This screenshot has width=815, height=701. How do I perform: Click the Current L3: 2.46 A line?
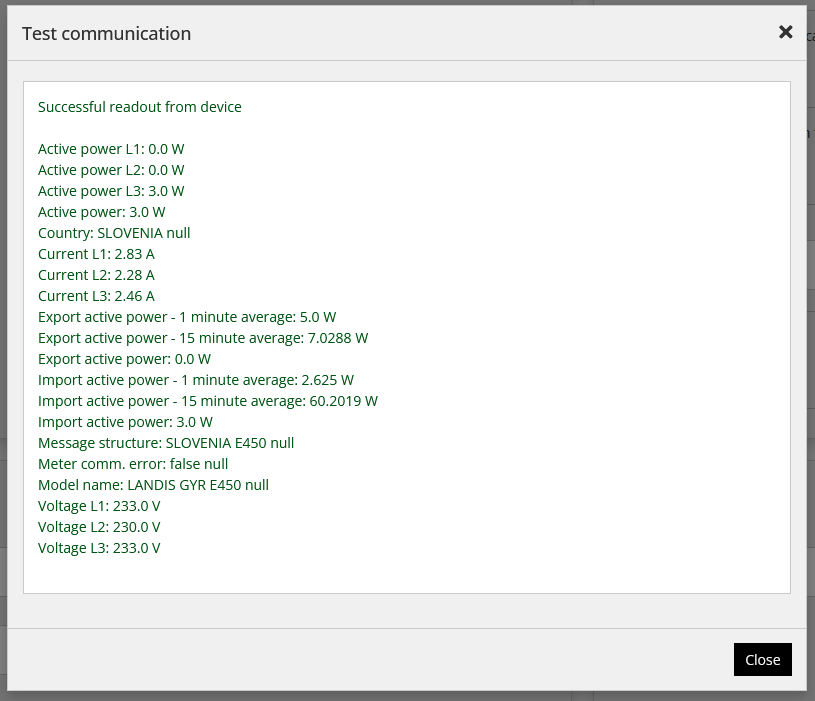[96, 296]
